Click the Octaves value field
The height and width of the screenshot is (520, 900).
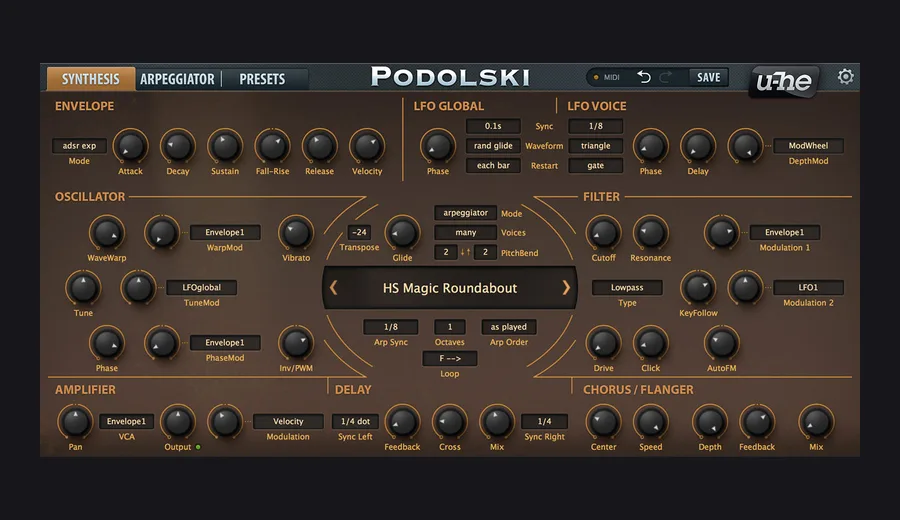[450, 327]
